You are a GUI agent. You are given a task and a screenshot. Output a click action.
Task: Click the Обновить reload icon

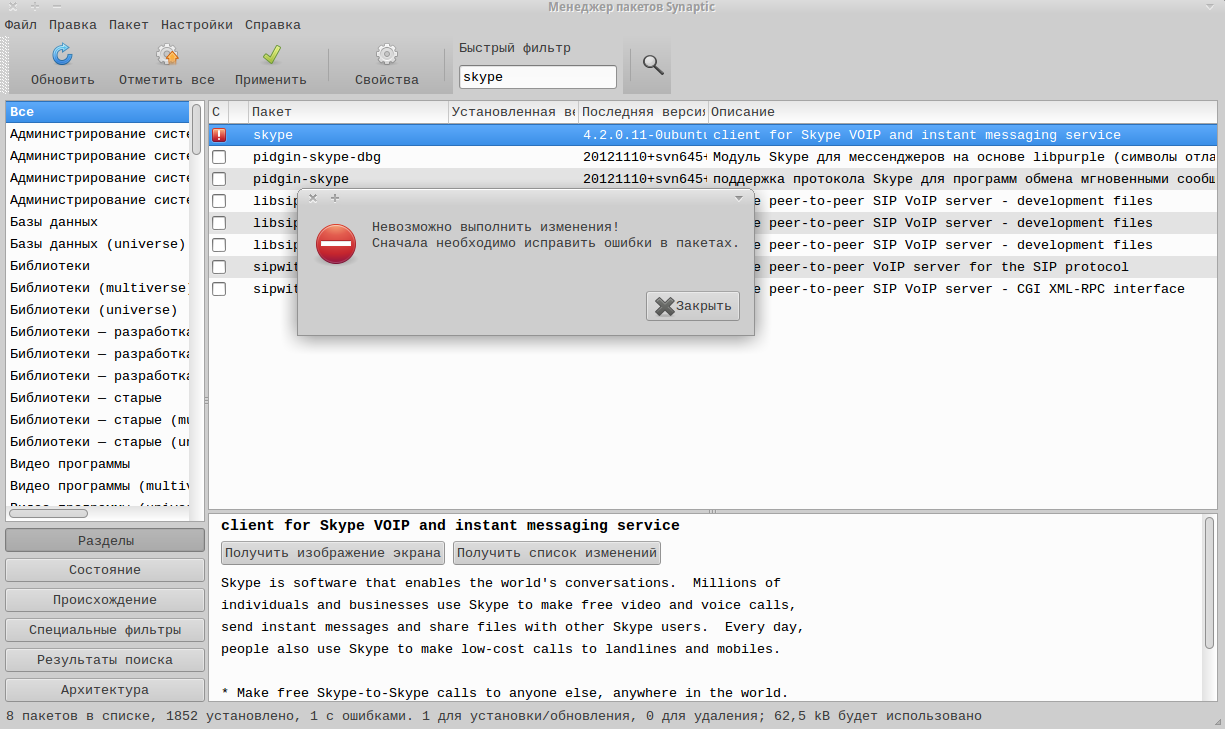pyautogui.click(x=62, y=55)
